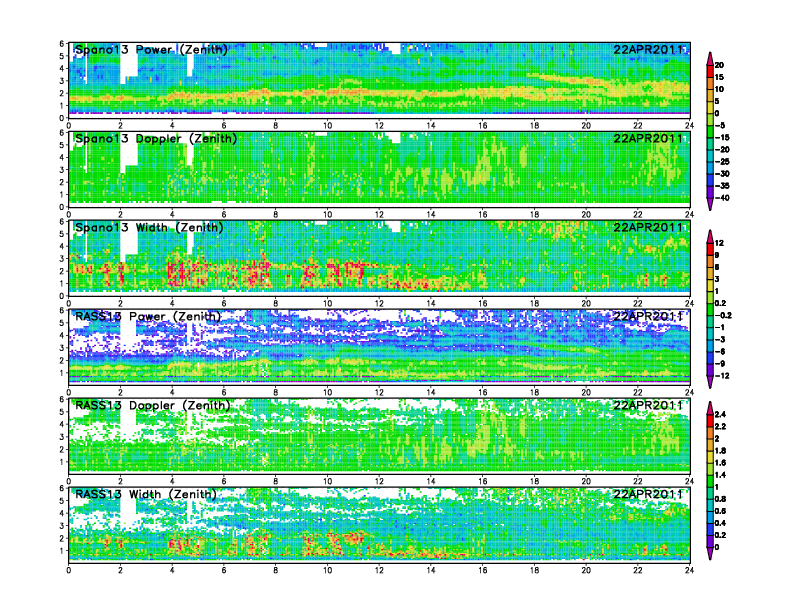Click the red segment of the bottom colorbar
Viewport: 792px width, 612px height.
pos(710,420)
